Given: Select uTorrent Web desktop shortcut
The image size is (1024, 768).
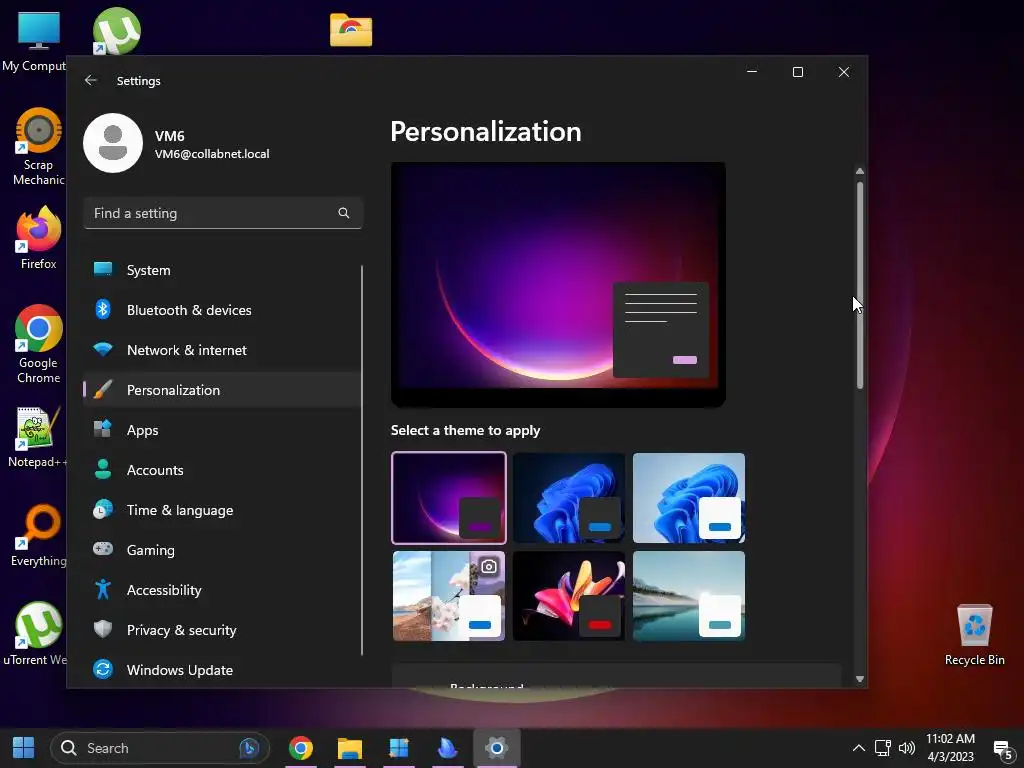Looking at the screenshot, I should click(x=37, y=633).
